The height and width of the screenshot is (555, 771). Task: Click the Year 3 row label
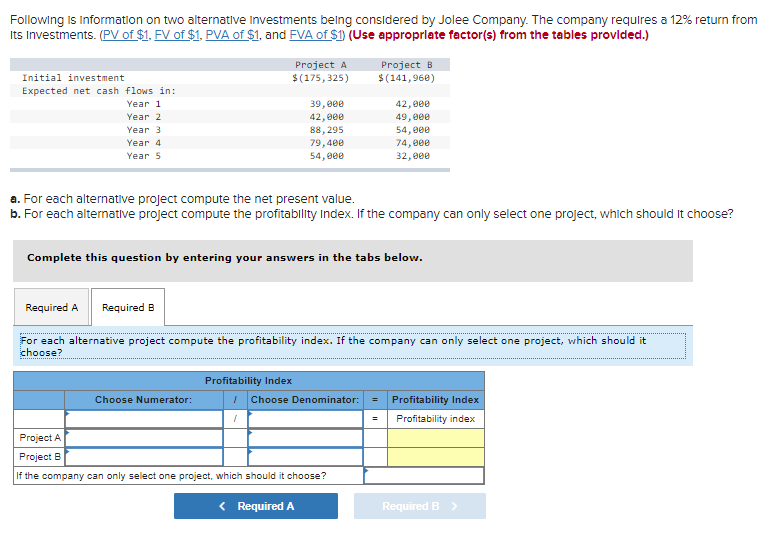(144, 130)
